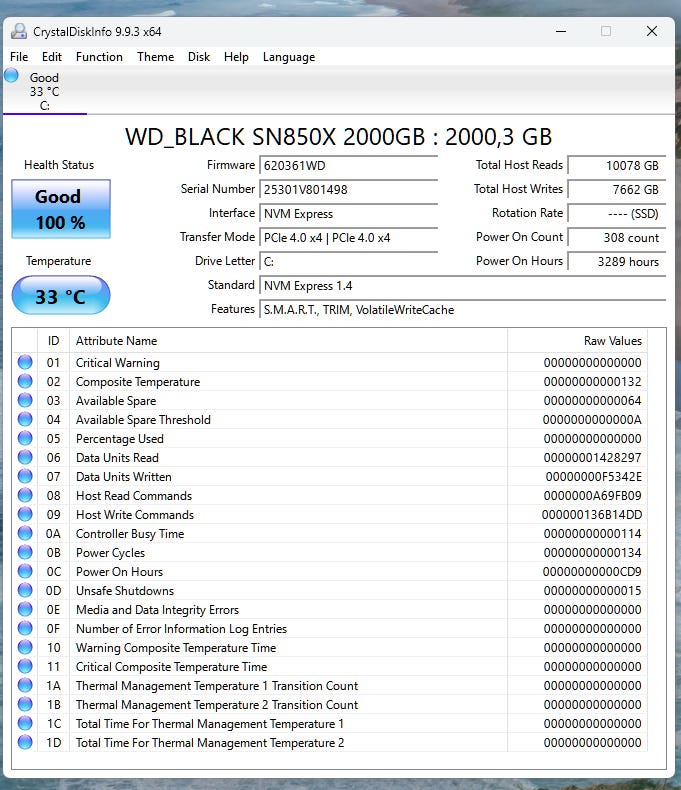The image size is (681, 790).
Task: Select the C: drive tab with Good status
Action: [44, 91]
